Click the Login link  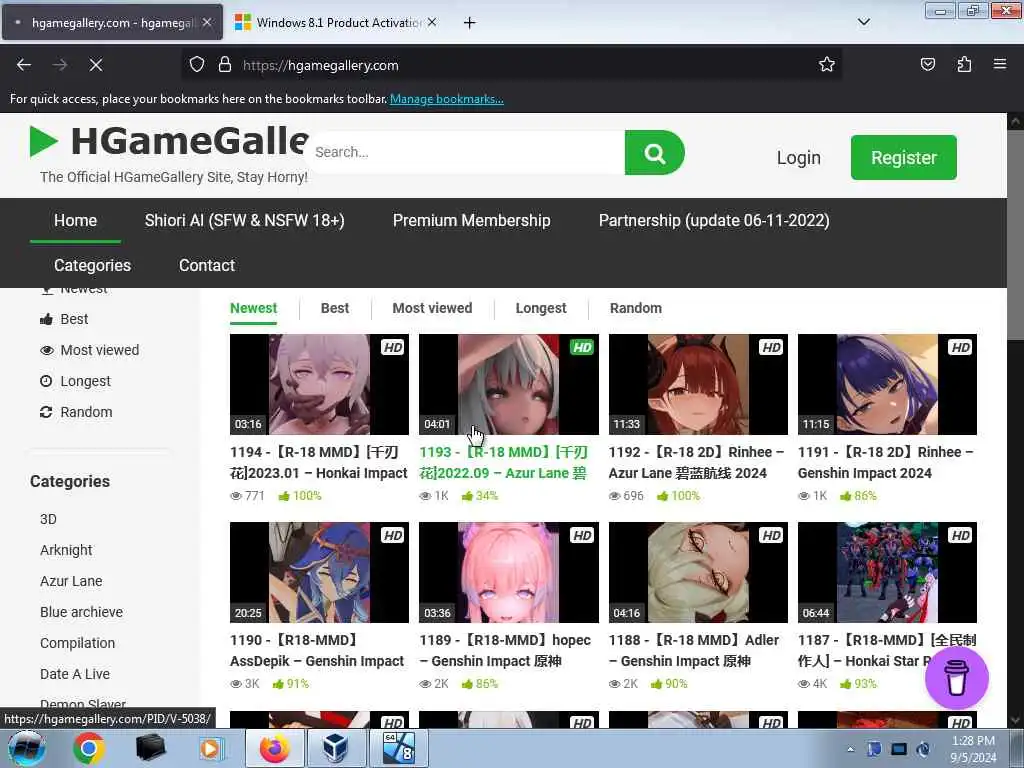click(798, 157)
